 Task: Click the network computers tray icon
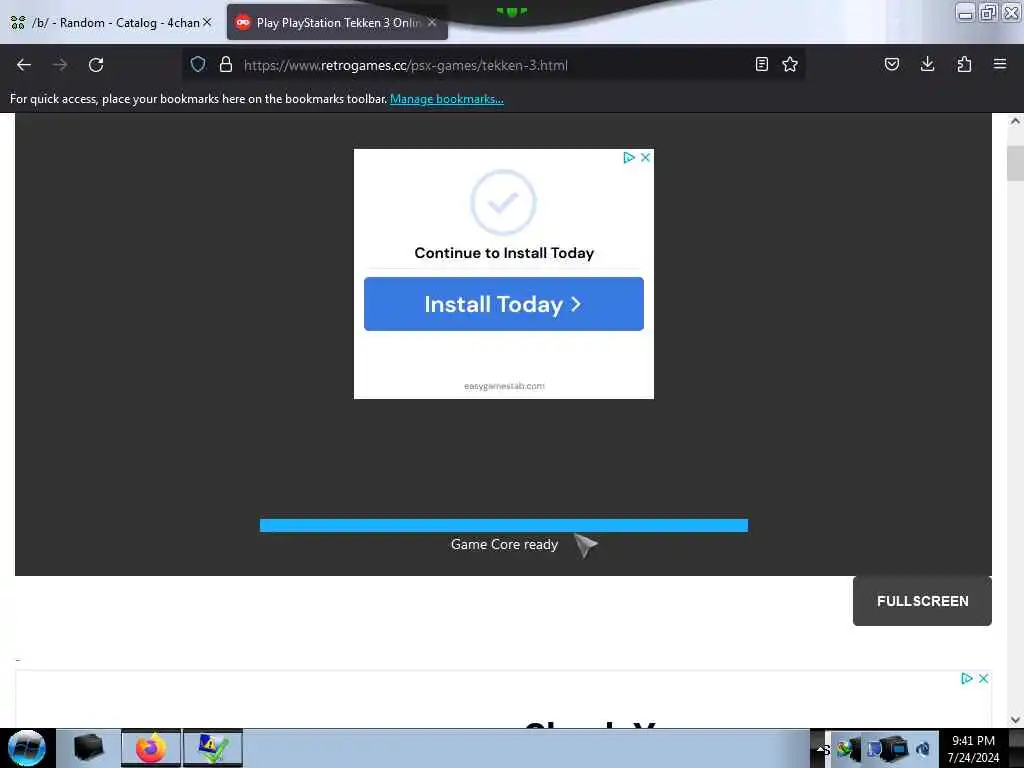[889, 748]
